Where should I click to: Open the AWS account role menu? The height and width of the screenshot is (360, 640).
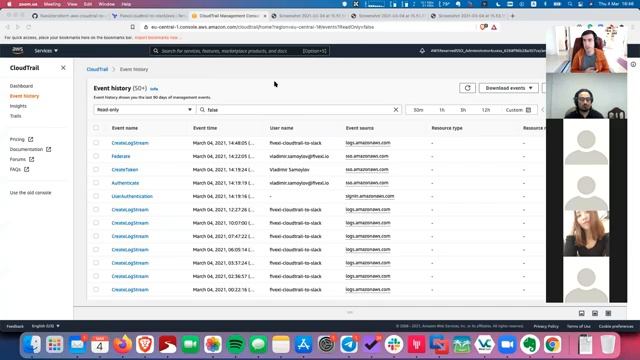tap(488, 51)
